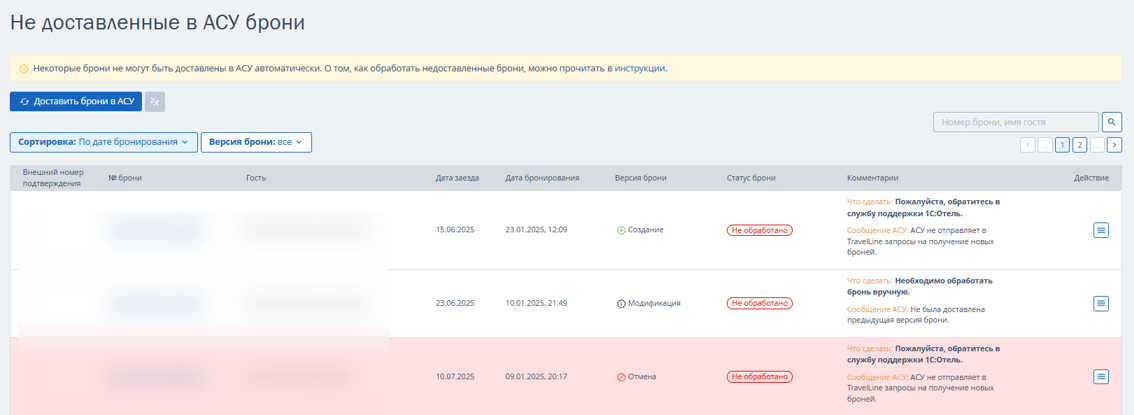1134x415 pixels.
Task: Click booking date «09.01.2025, 20:17»
Action: pos(536,377)
